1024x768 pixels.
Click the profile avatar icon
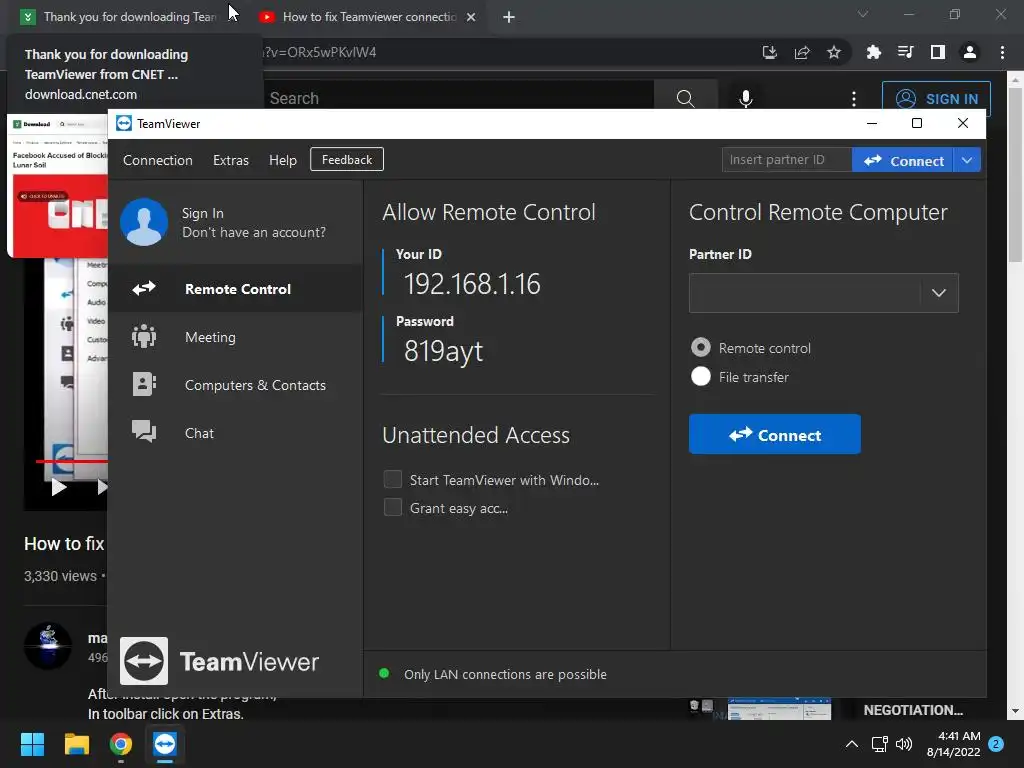(144, 222)
